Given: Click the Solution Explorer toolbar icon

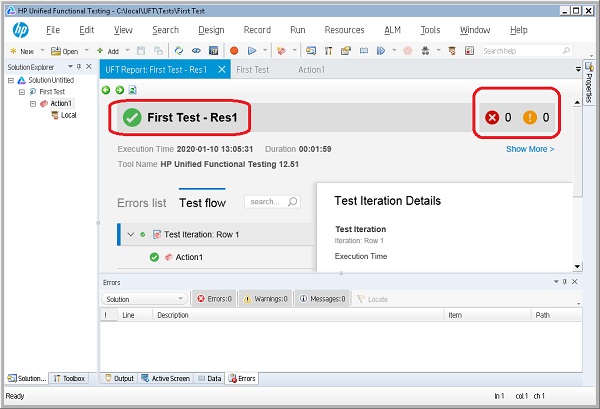Looking at the screenshot, I should [311, 51].
